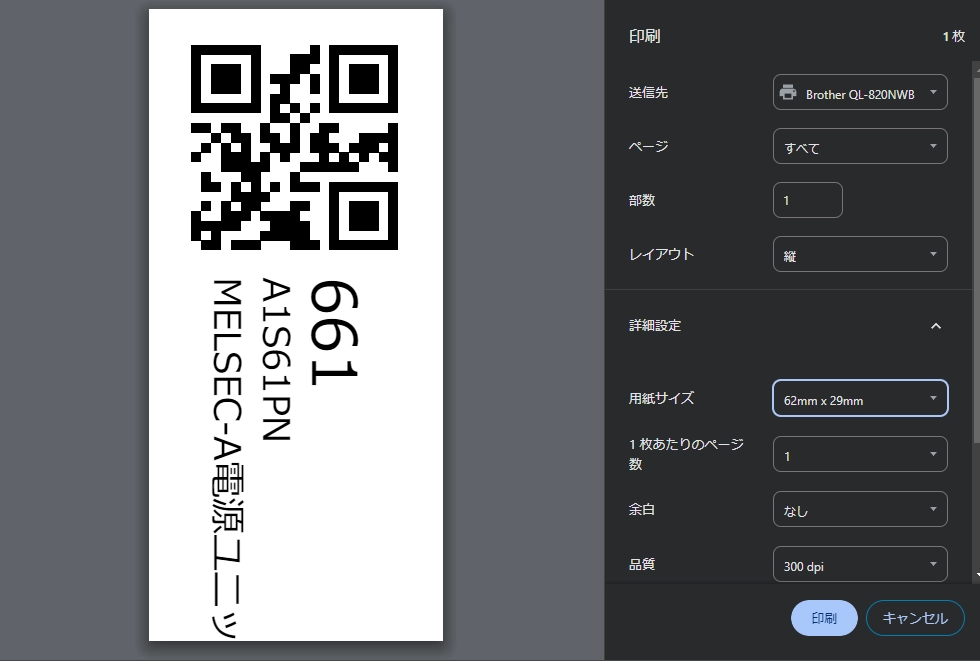
Task: Click the chevron arrow on the 送信先 selector
Action: [x=932, y=92]
